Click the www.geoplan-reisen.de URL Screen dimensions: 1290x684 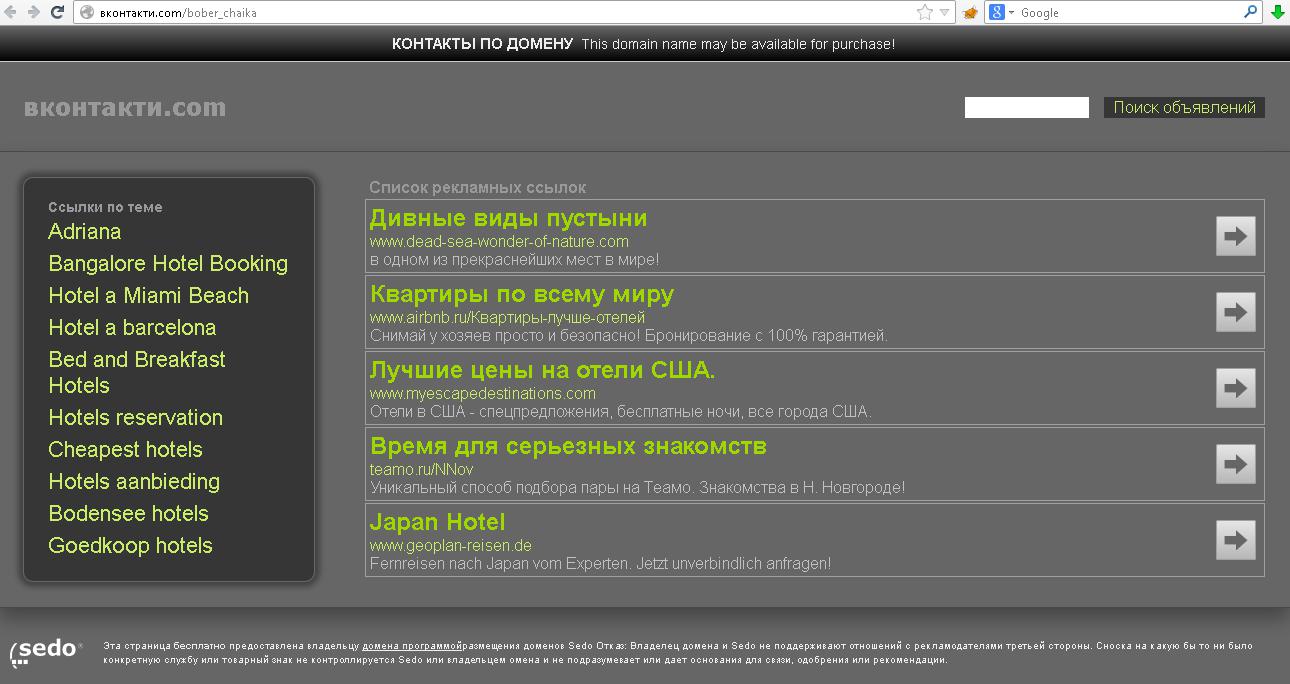click(x=450, y=545)
